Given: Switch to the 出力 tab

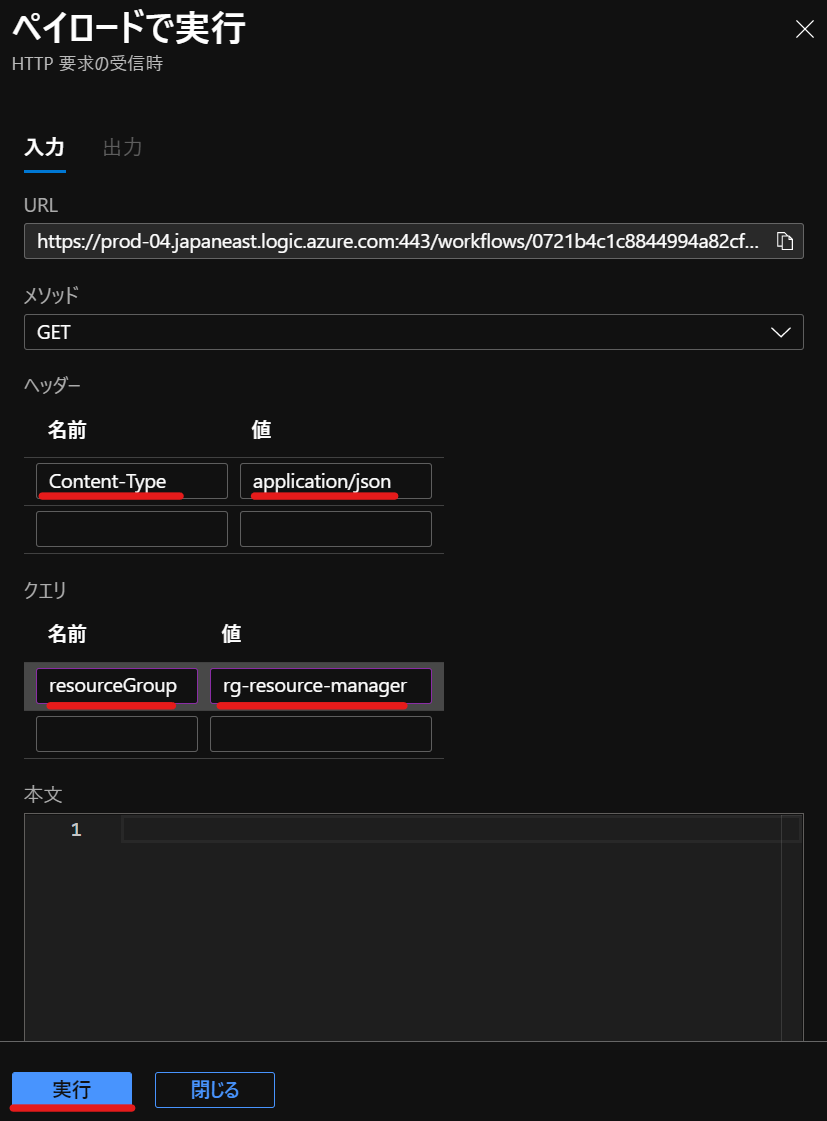Looking at the screenshot, I should coord(122,147).
